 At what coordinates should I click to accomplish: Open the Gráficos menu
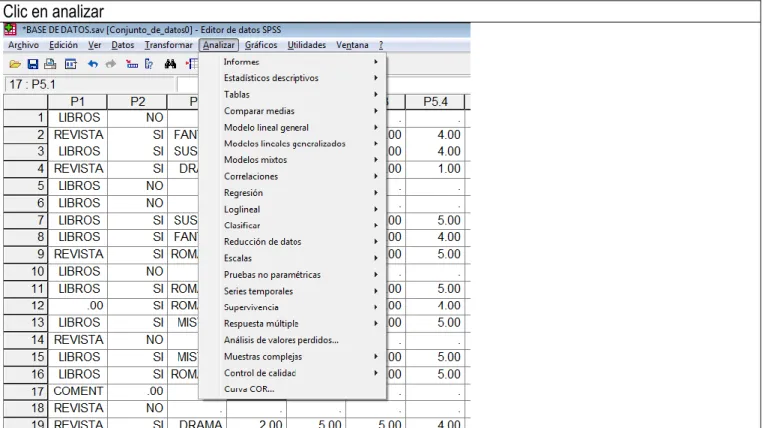pos(261,45)
